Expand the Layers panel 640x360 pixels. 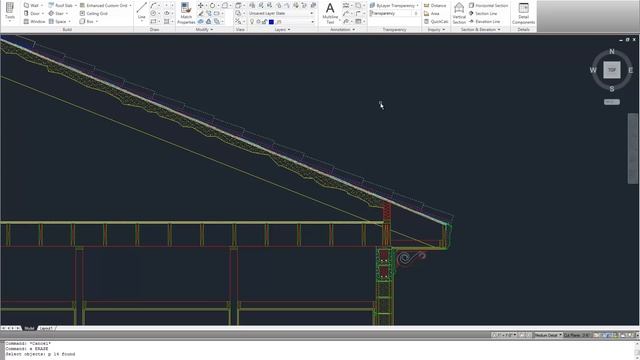(282, 29)
